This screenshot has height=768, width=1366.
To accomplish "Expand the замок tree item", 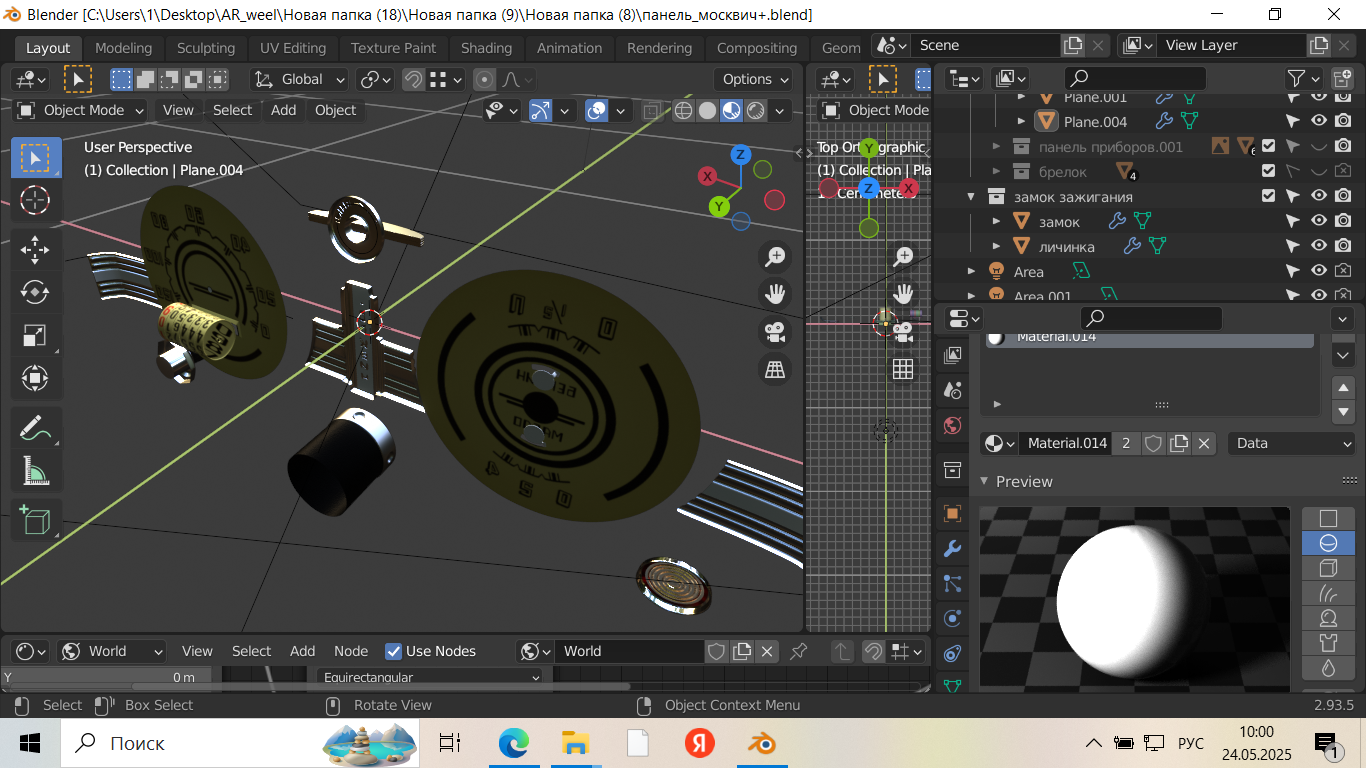I will 996,221.
